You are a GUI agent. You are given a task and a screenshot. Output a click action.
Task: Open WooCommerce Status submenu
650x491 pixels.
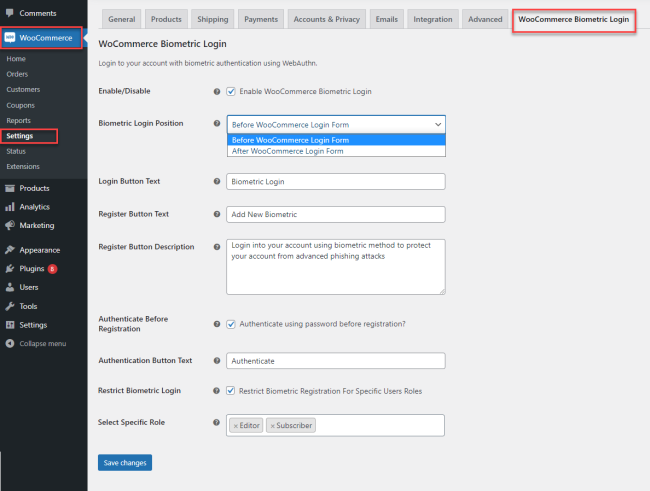tap(16, 151)
